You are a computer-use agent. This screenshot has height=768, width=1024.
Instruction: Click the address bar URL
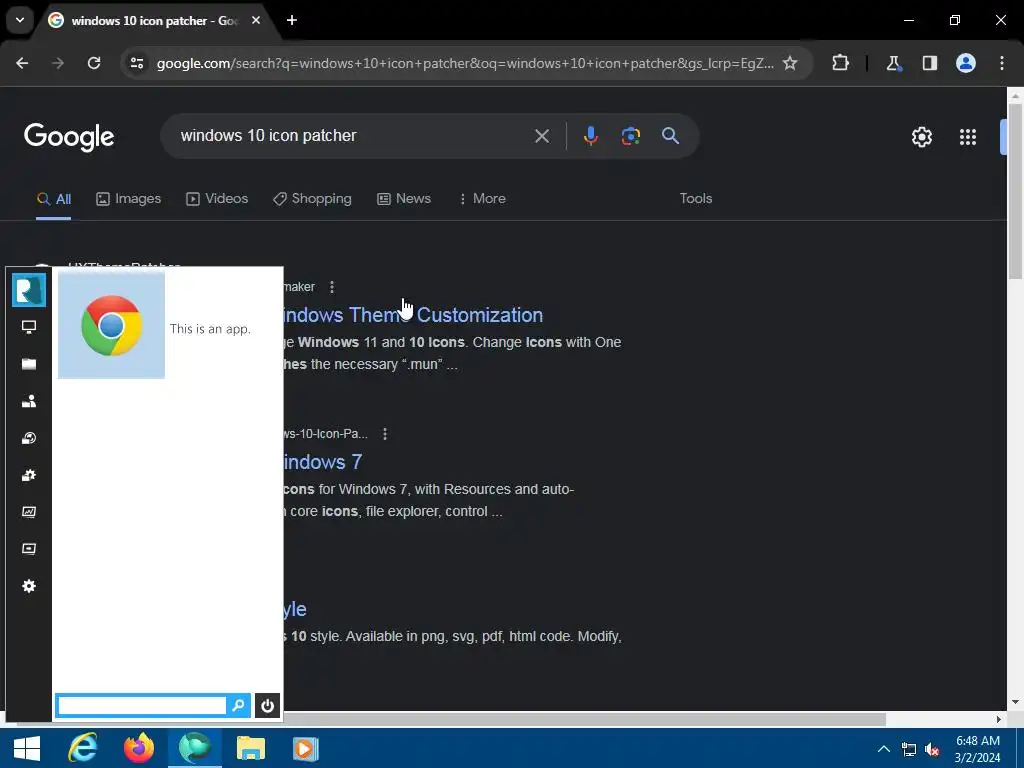point(465,63)
